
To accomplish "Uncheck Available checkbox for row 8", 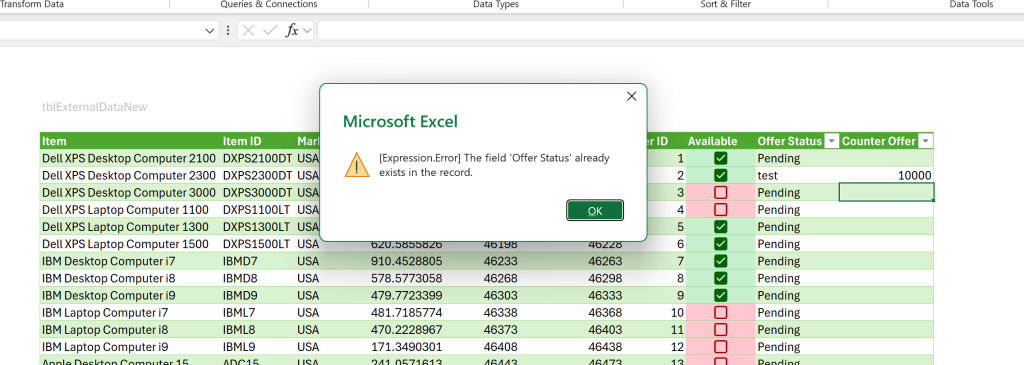I will tap(720, 278).
